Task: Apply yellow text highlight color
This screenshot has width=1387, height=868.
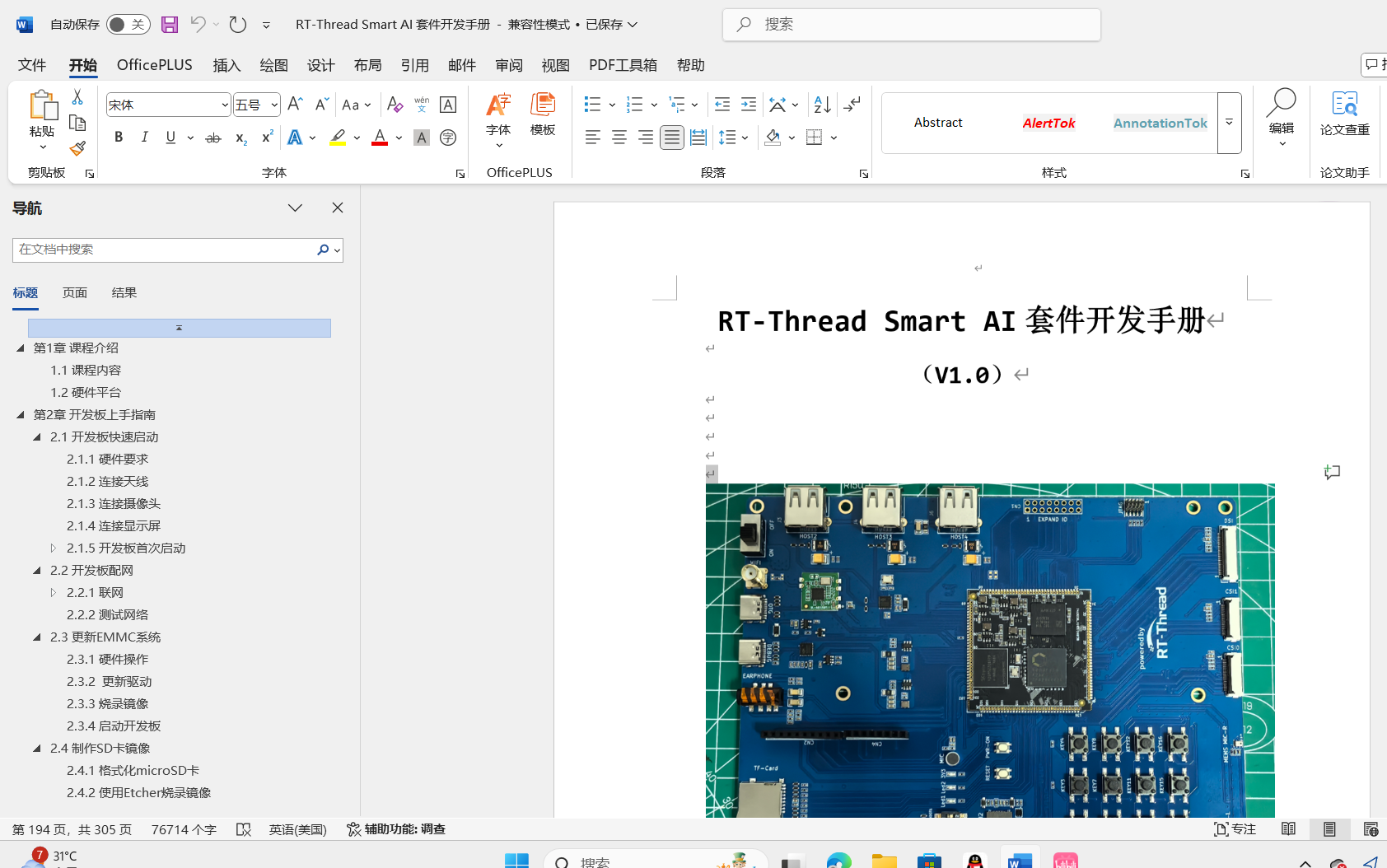Action: tap(338, 138)
